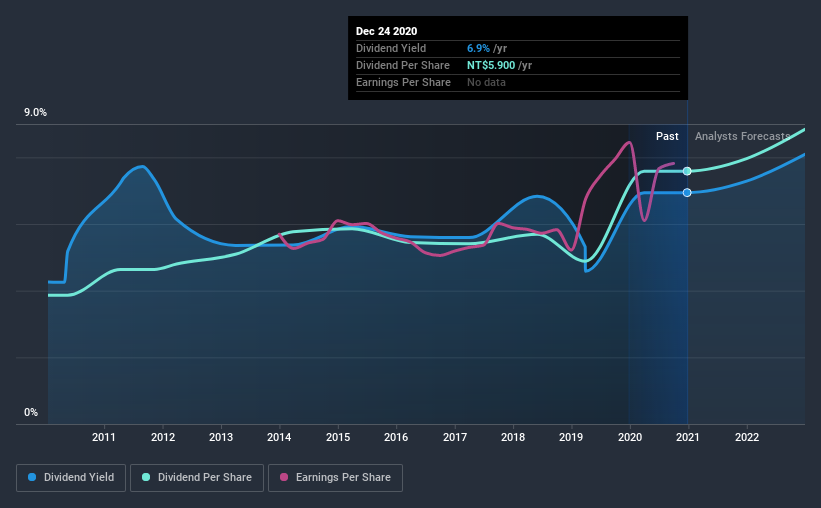821x508 pixels.
Task: Click the 2019 x-axis label
Action: coord(571,437)
